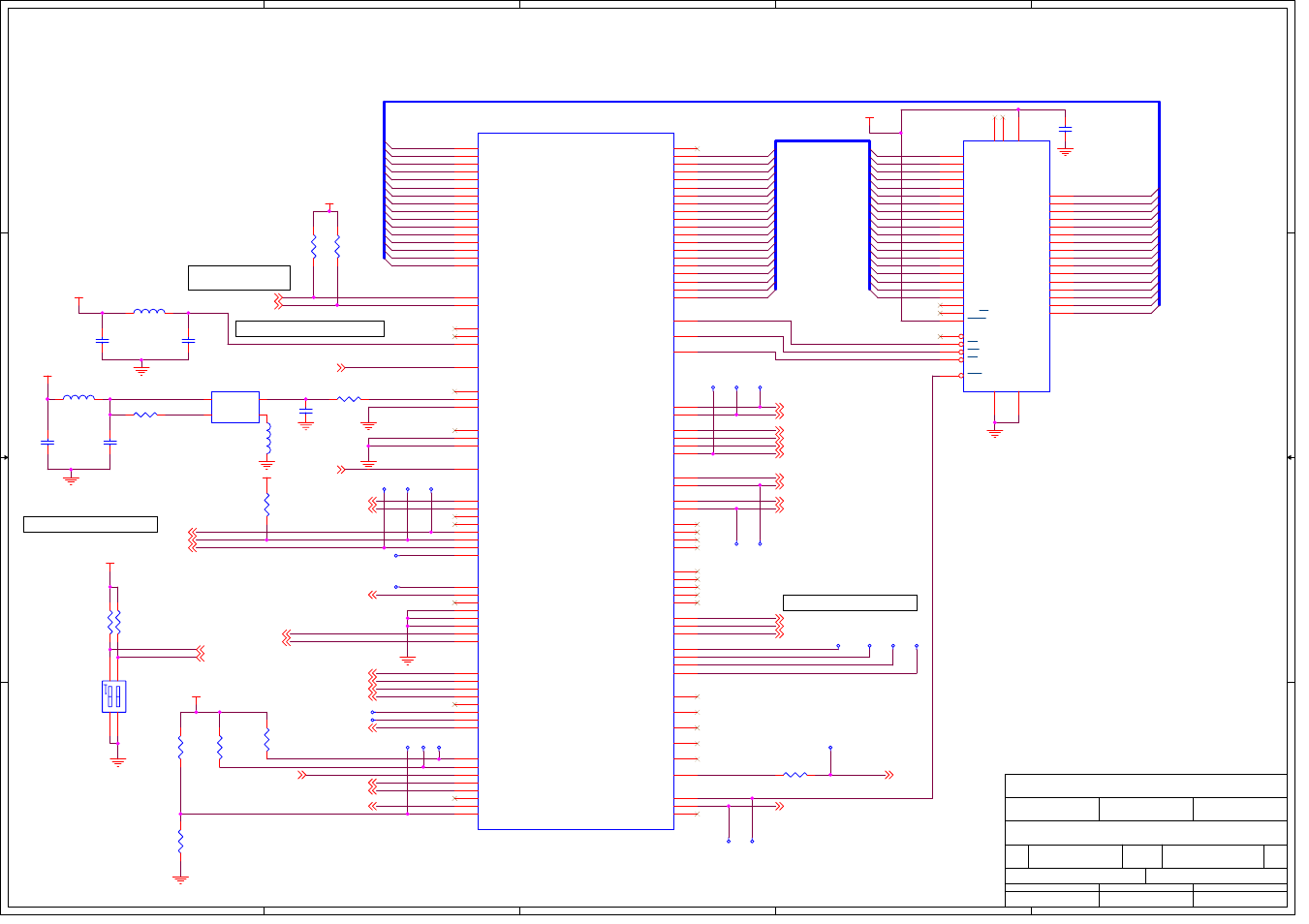Select the title block in the bottom-right corner
Image resolution: width=1309 pixels, height=924 pixels.
(x=1146, y=841)
